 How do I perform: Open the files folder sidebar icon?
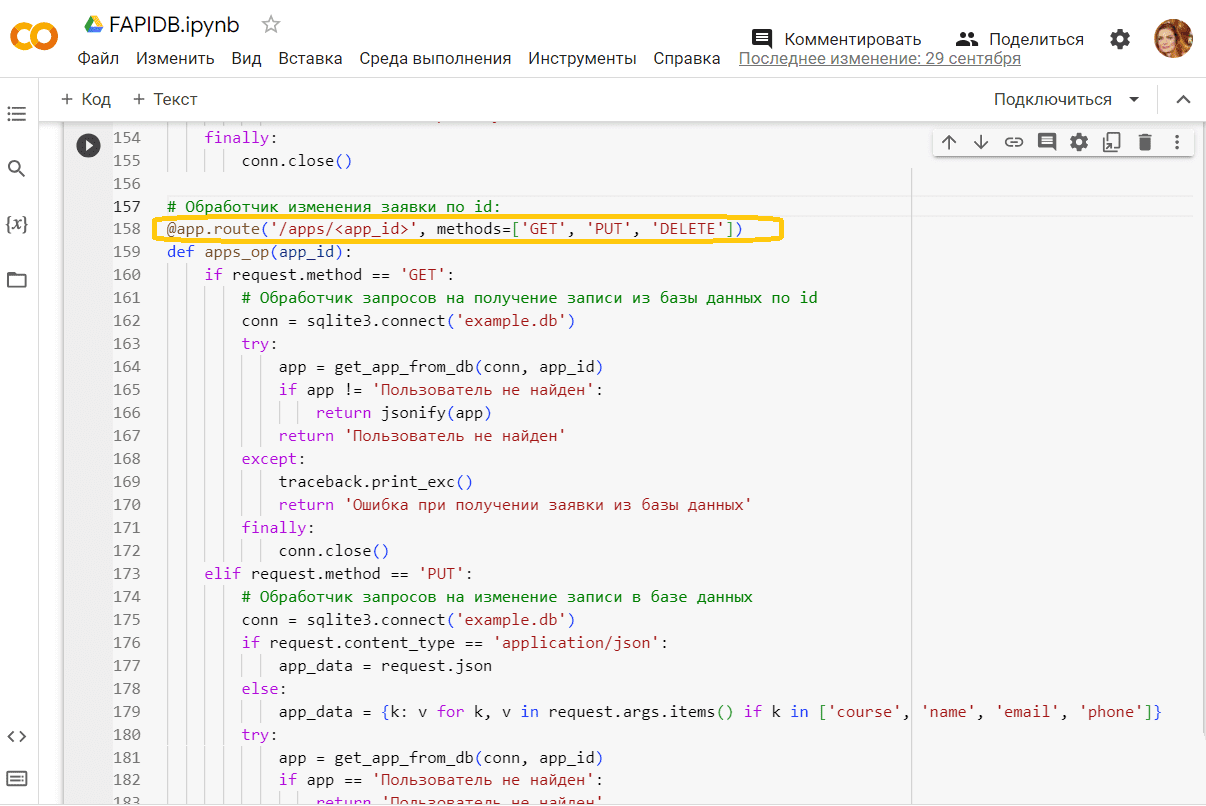point(16,279)
